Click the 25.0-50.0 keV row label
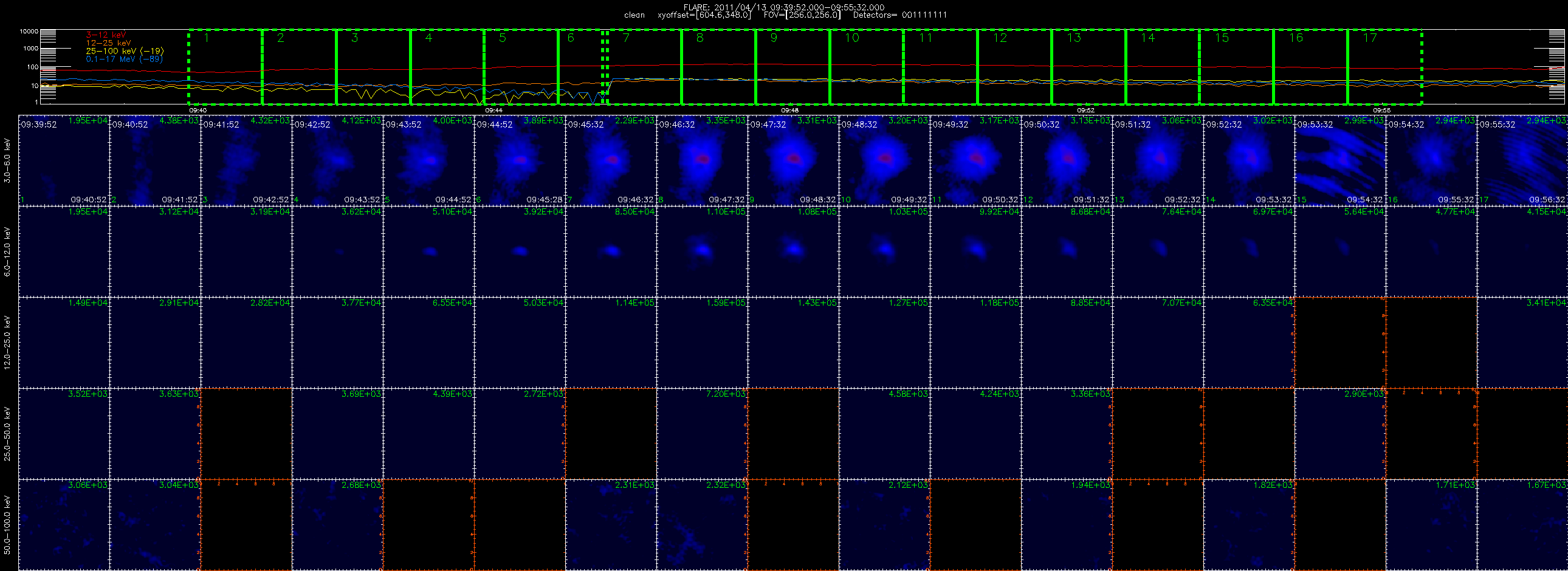The height and width of the screenshot is (571, 1568). click(x=7, y=434)
